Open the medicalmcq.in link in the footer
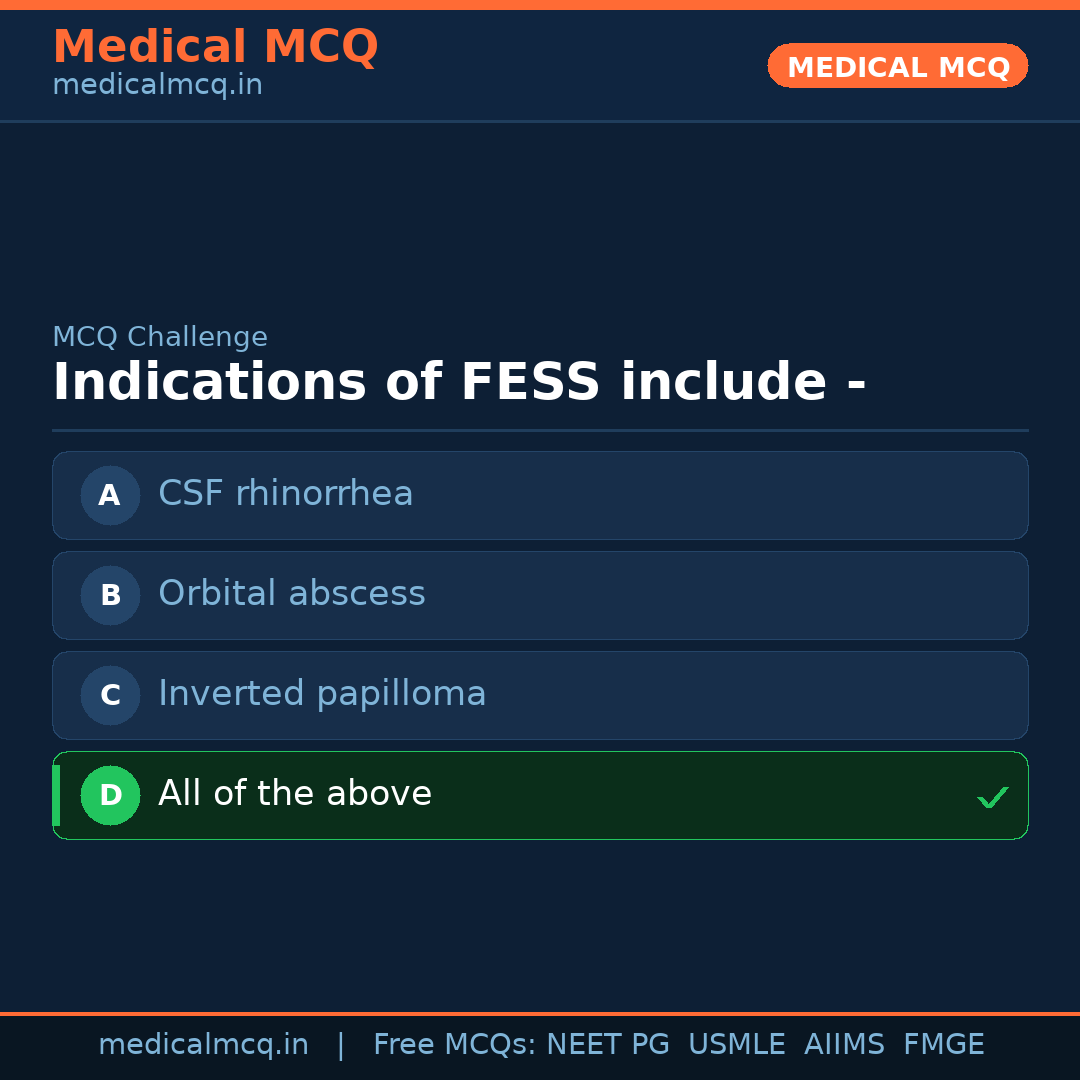 point(203,1045)
